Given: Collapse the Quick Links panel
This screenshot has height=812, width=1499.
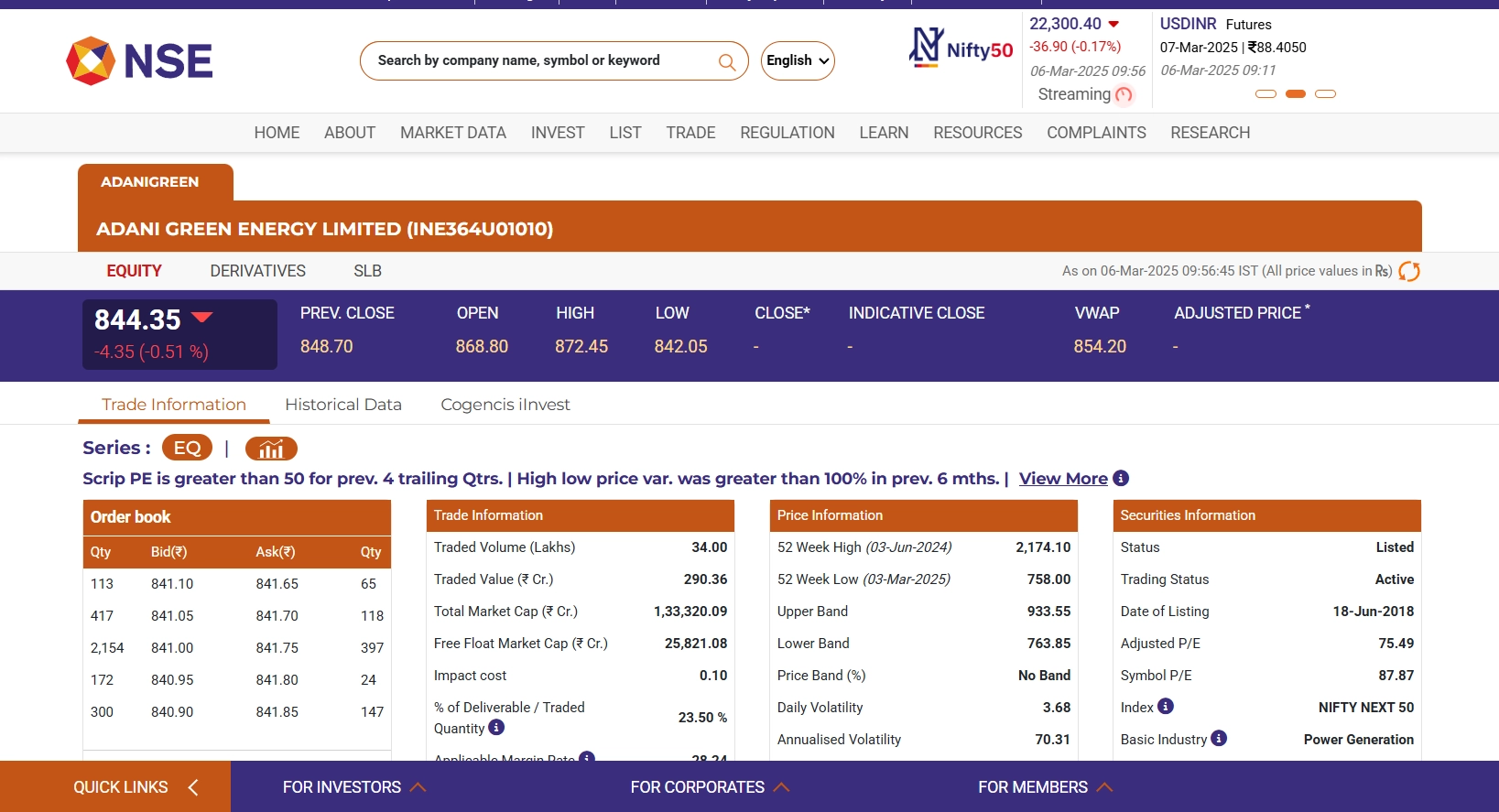Looking at the screenshot, I should [193, 787].
